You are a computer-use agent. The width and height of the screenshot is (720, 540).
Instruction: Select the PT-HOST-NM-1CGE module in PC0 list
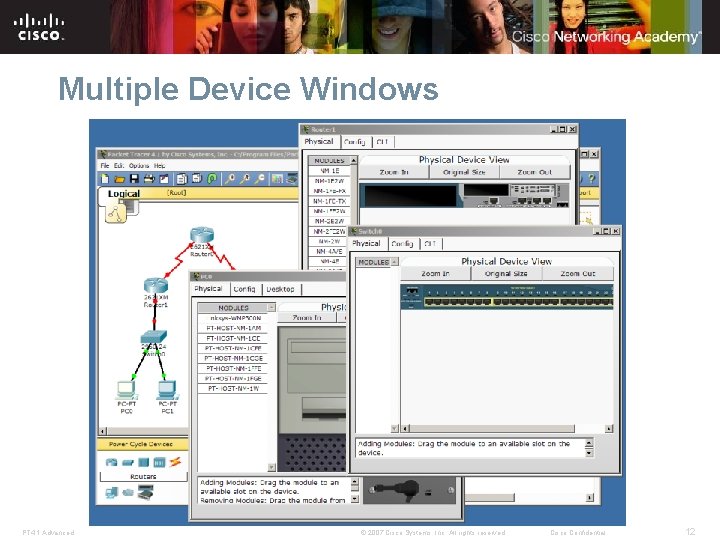point(233,358)
